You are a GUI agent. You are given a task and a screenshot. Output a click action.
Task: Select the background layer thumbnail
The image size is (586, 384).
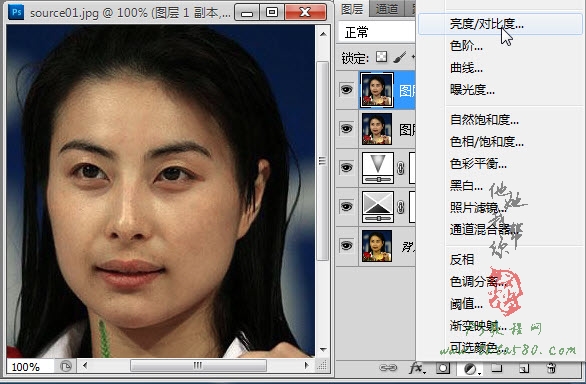(377, 246)
